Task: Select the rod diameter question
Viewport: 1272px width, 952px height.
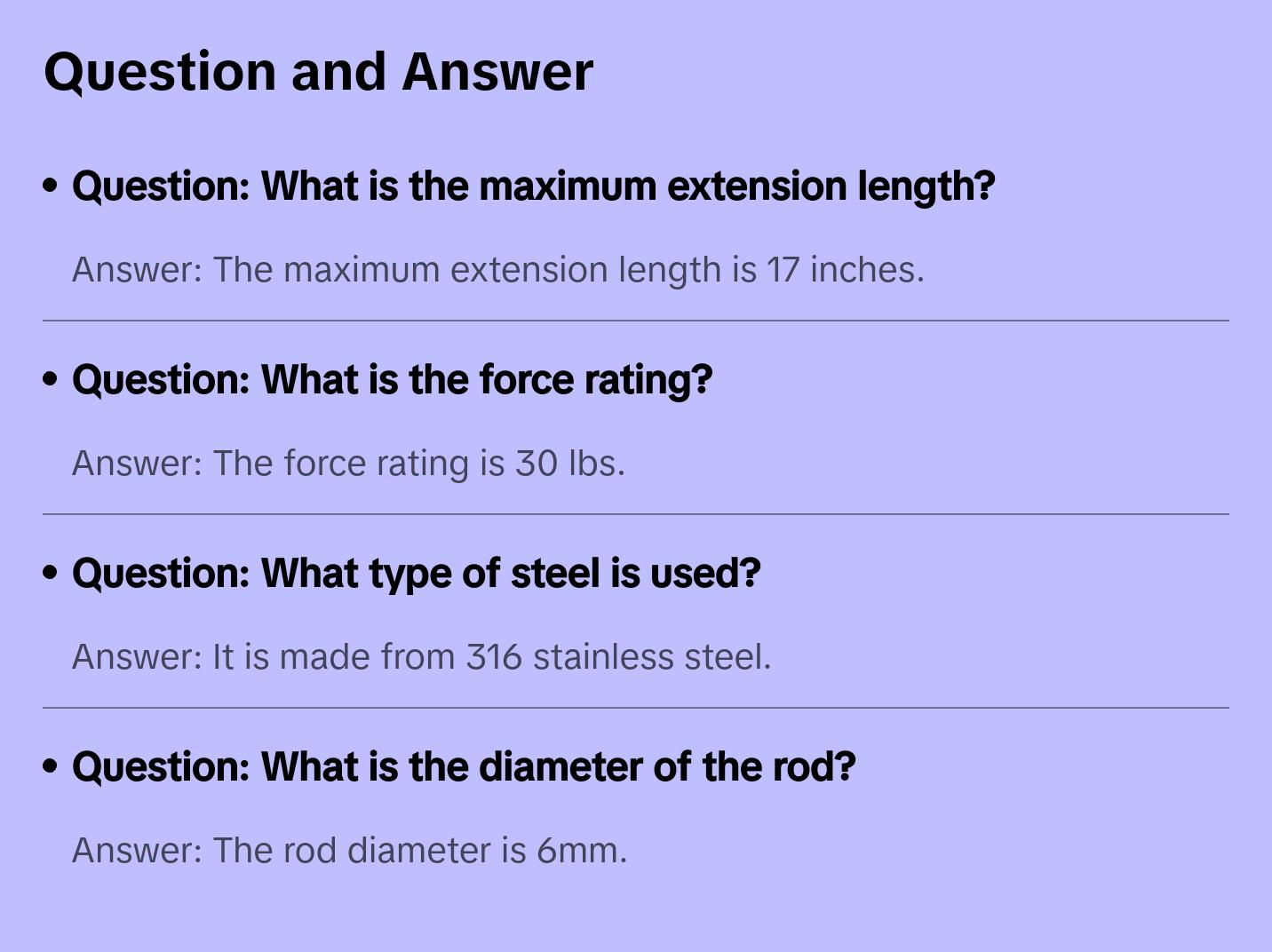Action: (463, 767)
